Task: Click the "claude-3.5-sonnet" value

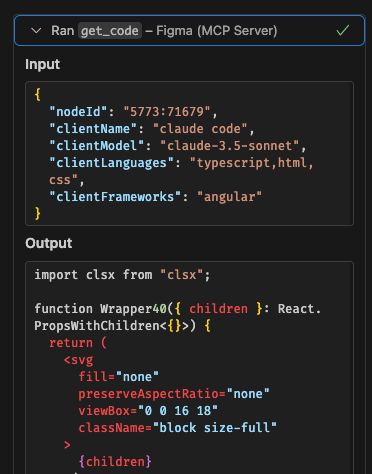Action: (230, 146)
